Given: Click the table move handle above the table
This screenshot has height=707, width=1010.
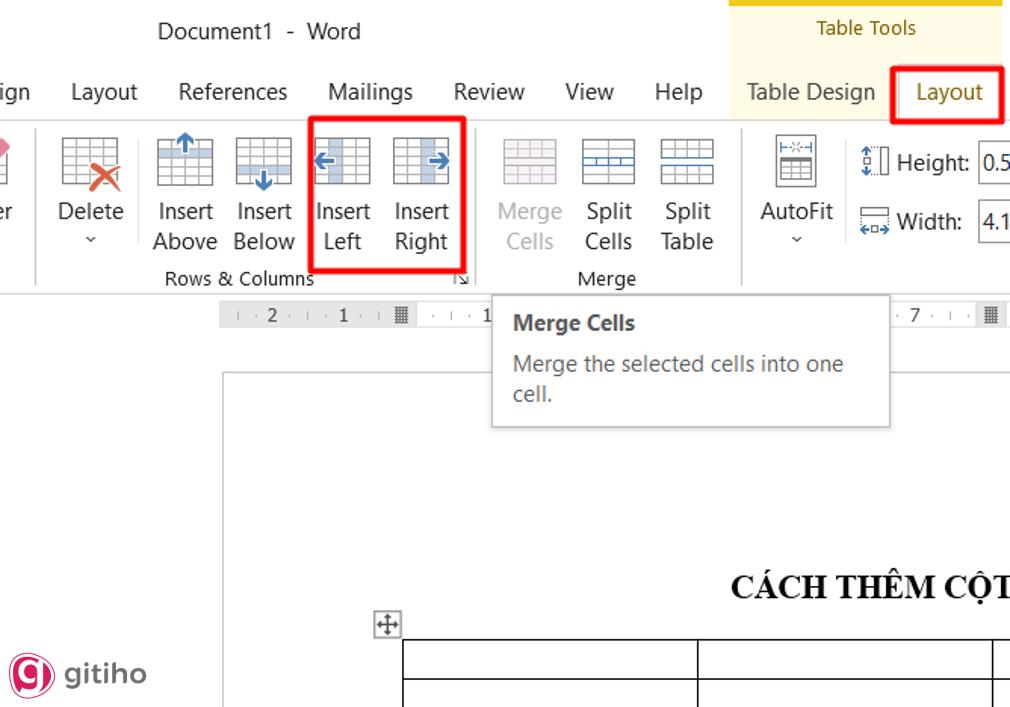Looking at the screenshot, I should coord(389,625).
